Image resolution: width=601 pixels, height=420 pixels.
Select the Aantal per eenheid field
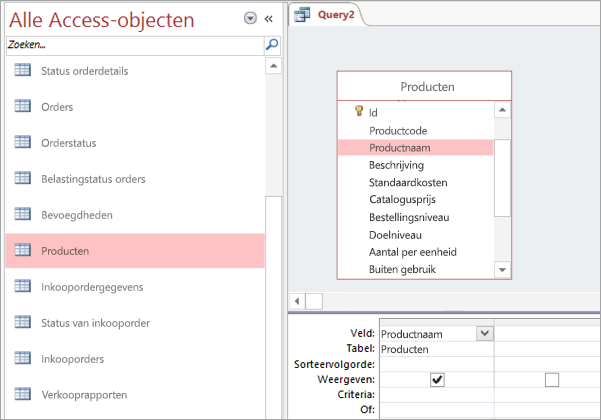pyautogui.click(x=415, y=252)
